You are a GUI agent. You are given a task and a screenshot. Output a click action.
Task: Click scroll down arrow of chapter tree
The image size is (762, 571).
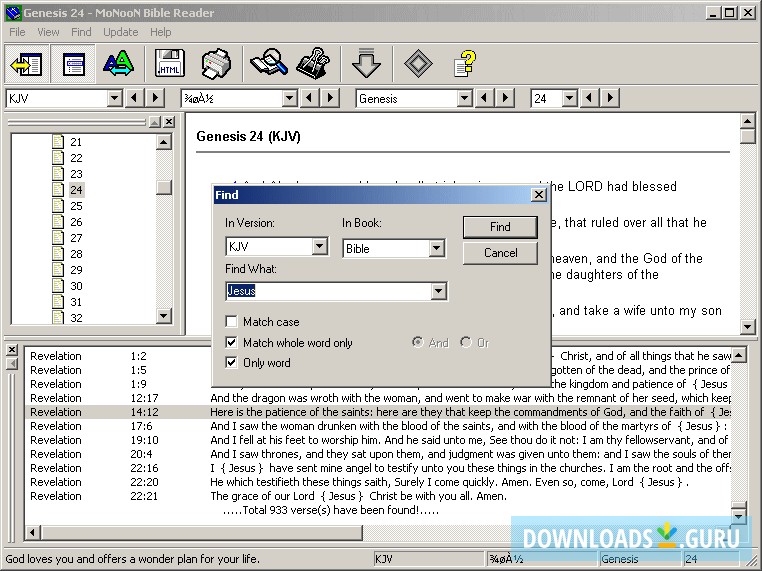(164, 316)
